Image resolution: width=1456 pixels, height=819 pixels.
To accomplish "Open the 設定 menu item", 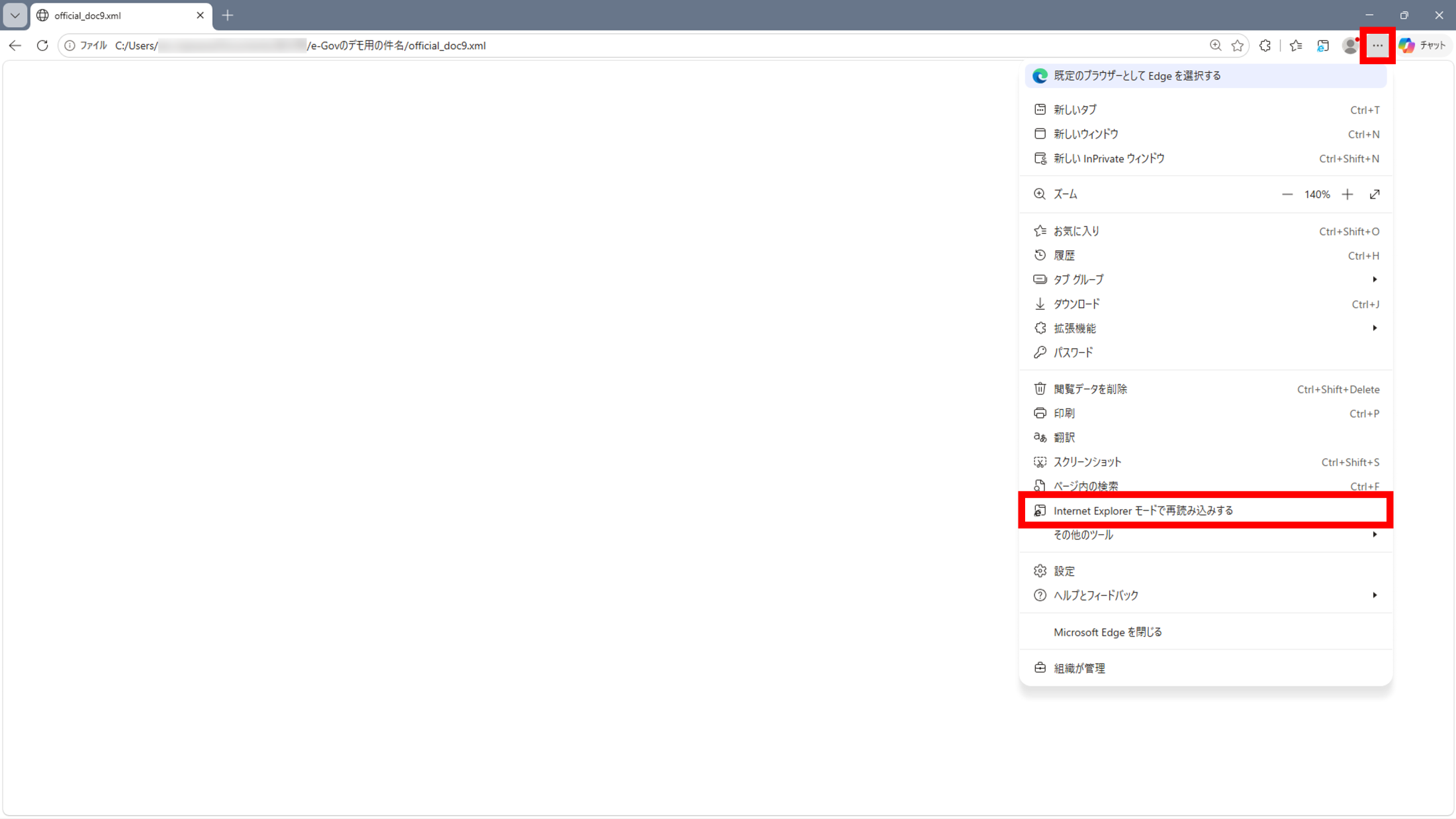I will point(1206,571).
